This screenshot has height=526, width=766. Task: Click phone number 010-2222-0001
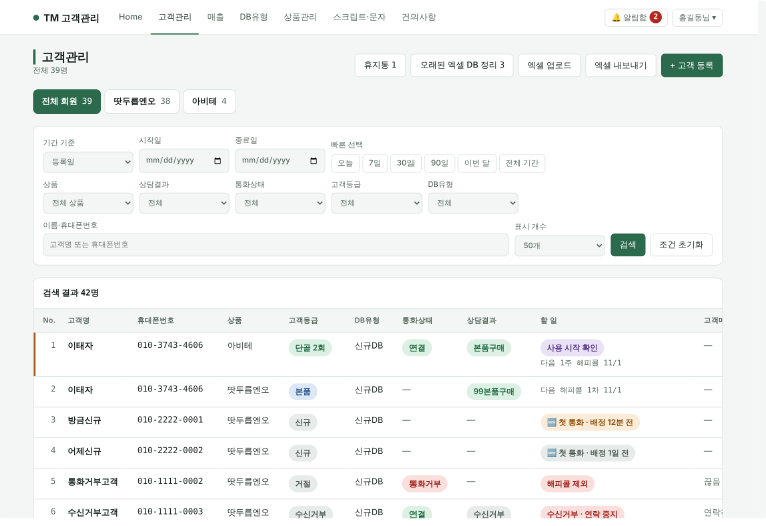coord(170,420)
